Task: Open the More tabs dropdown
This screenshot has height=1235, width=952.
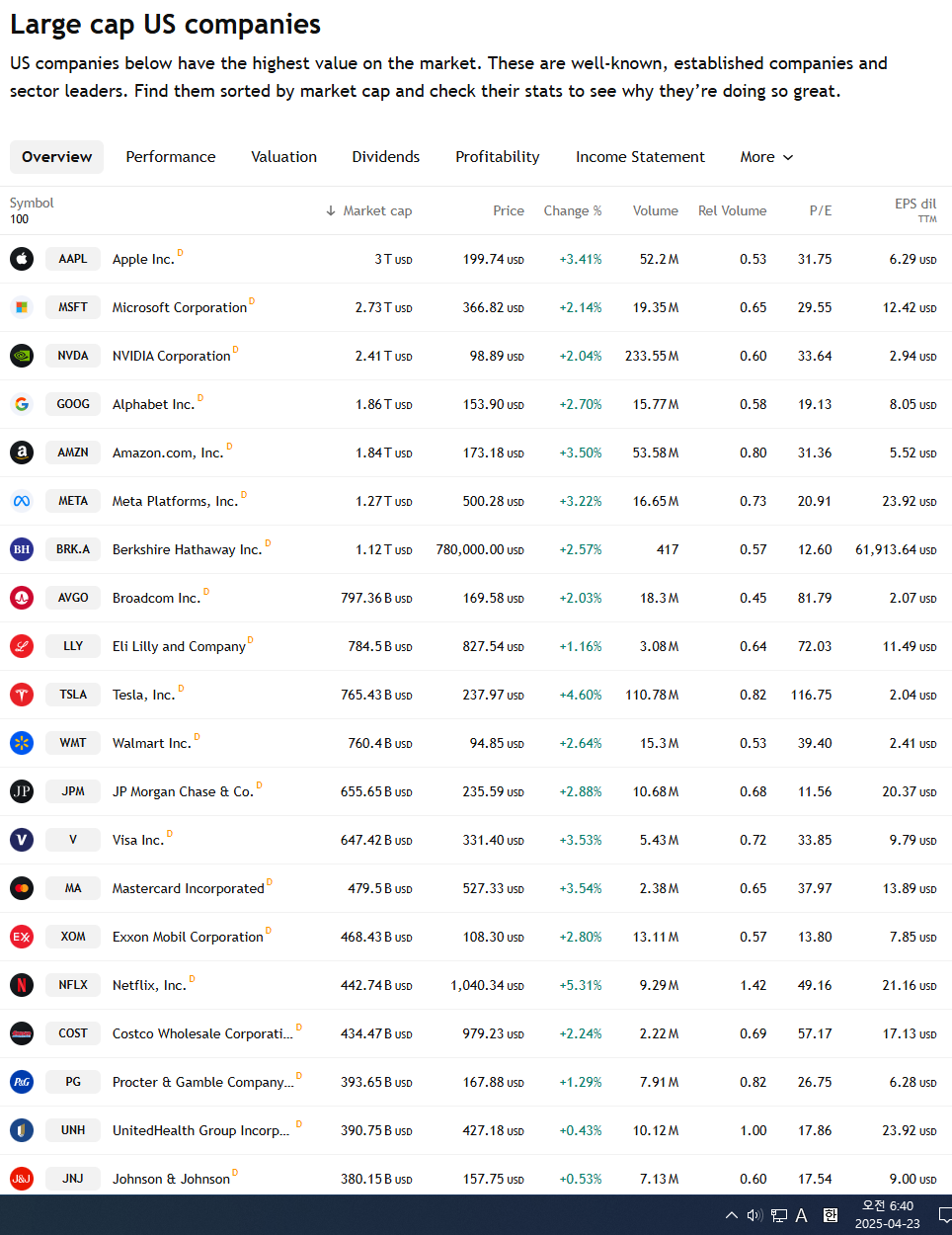Action: tap(766, 157)
